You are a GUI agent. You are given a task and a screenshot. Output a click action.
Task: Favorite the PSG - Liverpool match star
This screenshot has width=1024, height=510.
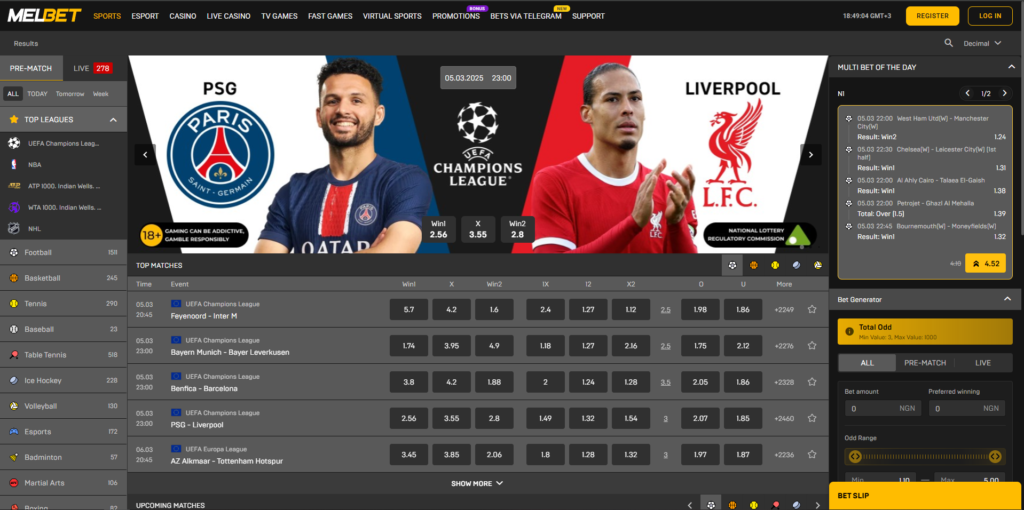pyautogui.click(x=812, y=418)
